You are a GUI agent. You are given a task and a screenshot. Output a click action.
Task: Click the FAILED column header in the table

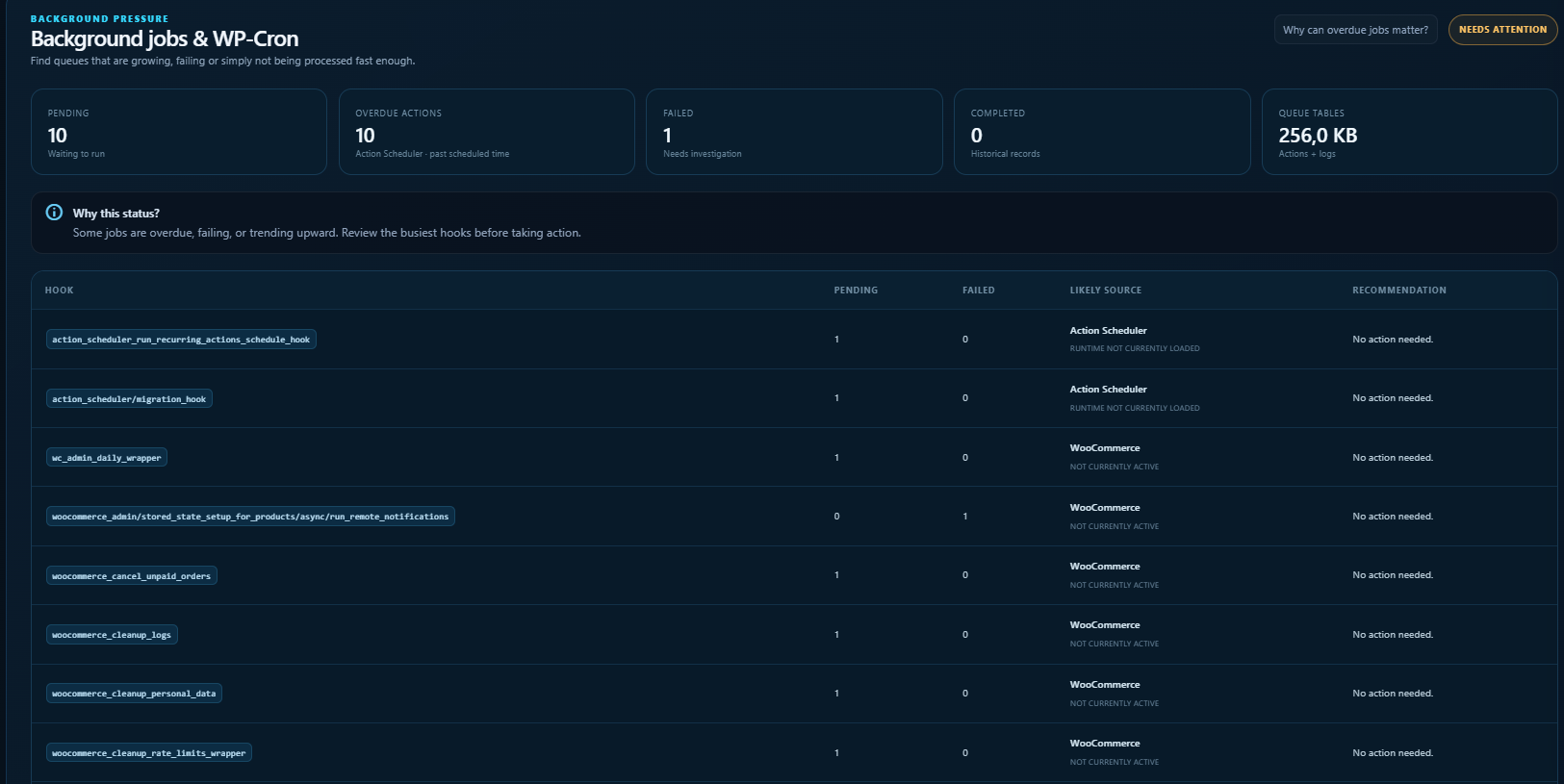[x=979, y=291]
